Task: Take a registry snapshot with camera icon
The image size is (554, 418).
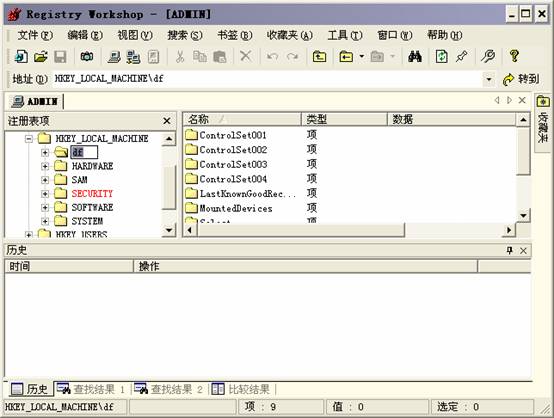Action: (87, 57)
